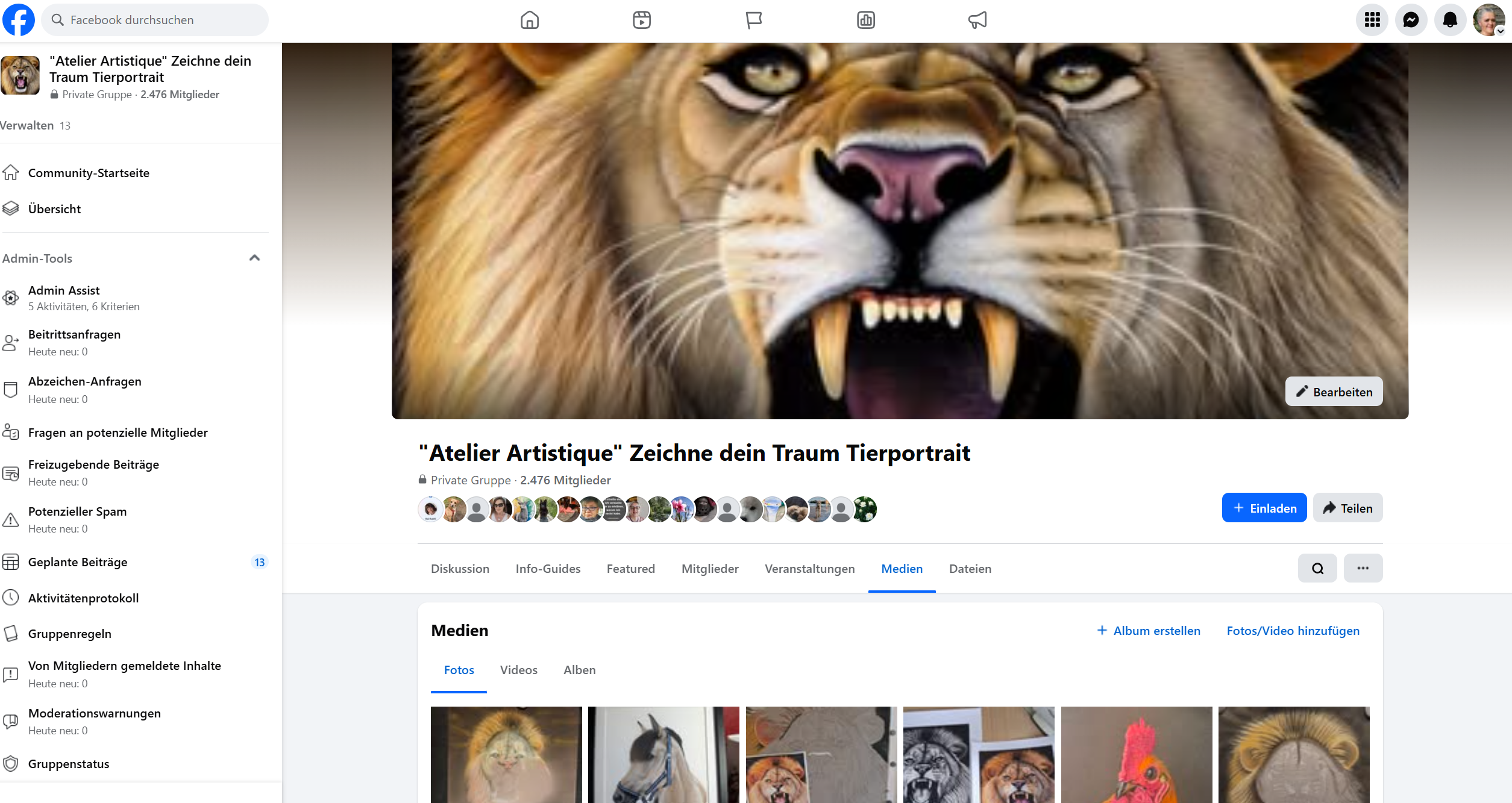Open Potenzieller Spam
The width and height of the screenshot is (1512, 803).
pyautogui.click(x=135, y=519)
